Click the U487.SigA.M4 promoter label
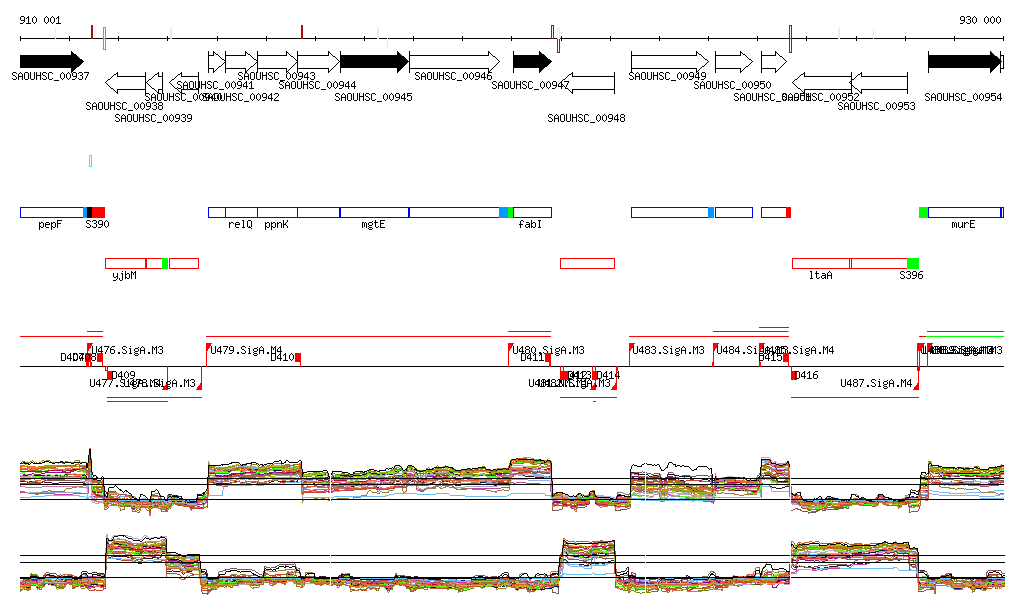The height and width of the screenshot is (611, 1024). pos(876,383)
